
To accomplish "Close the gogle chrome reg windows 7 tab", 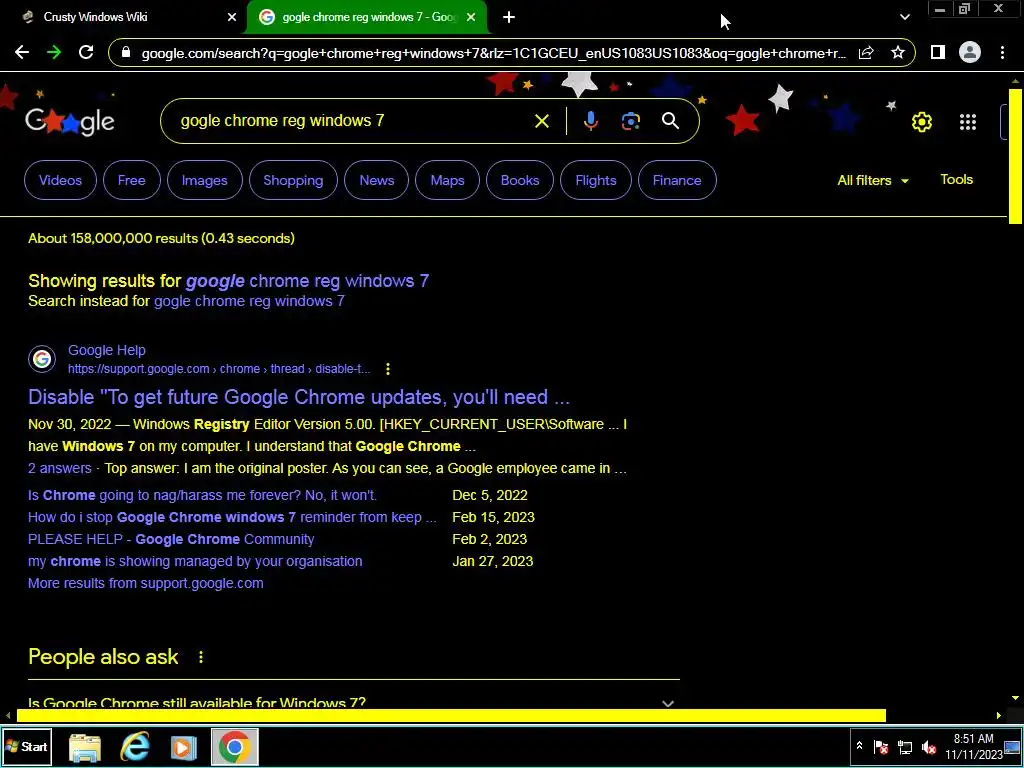I will (x=471, y=17).
